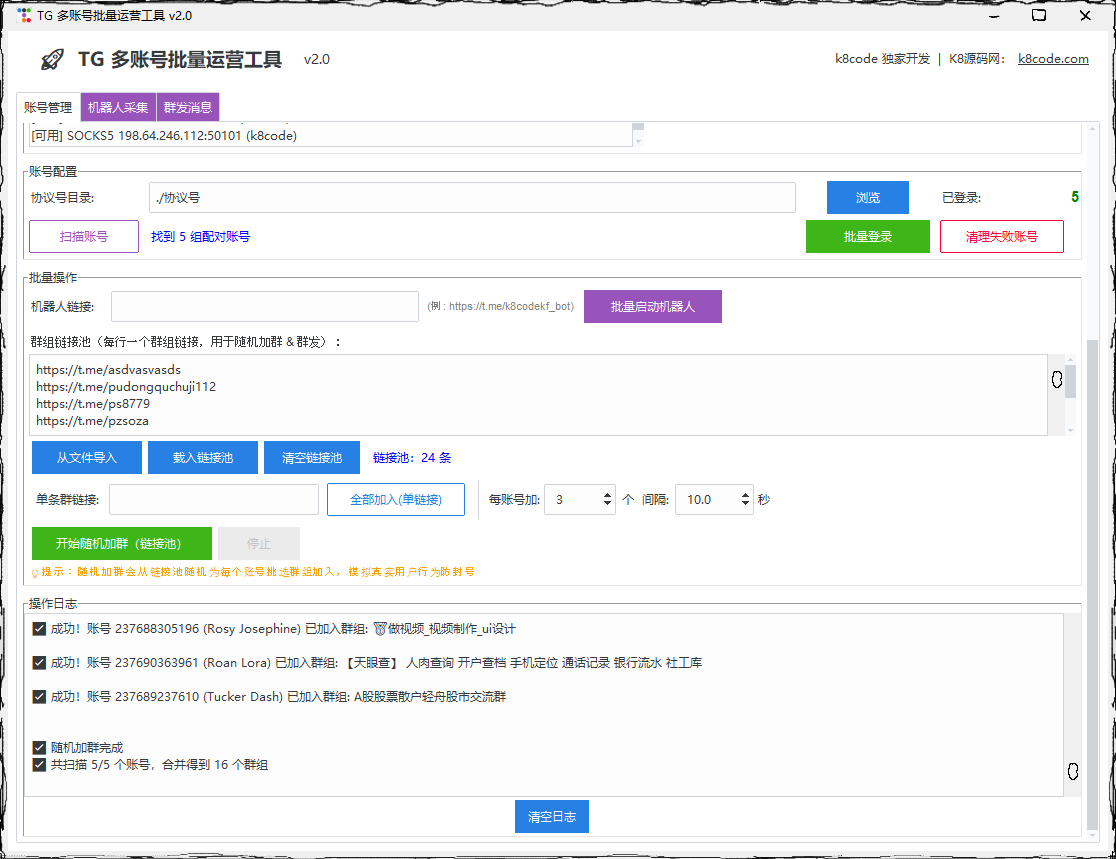Click the link https://t.me/asdvasvasds

click(108, 370)
